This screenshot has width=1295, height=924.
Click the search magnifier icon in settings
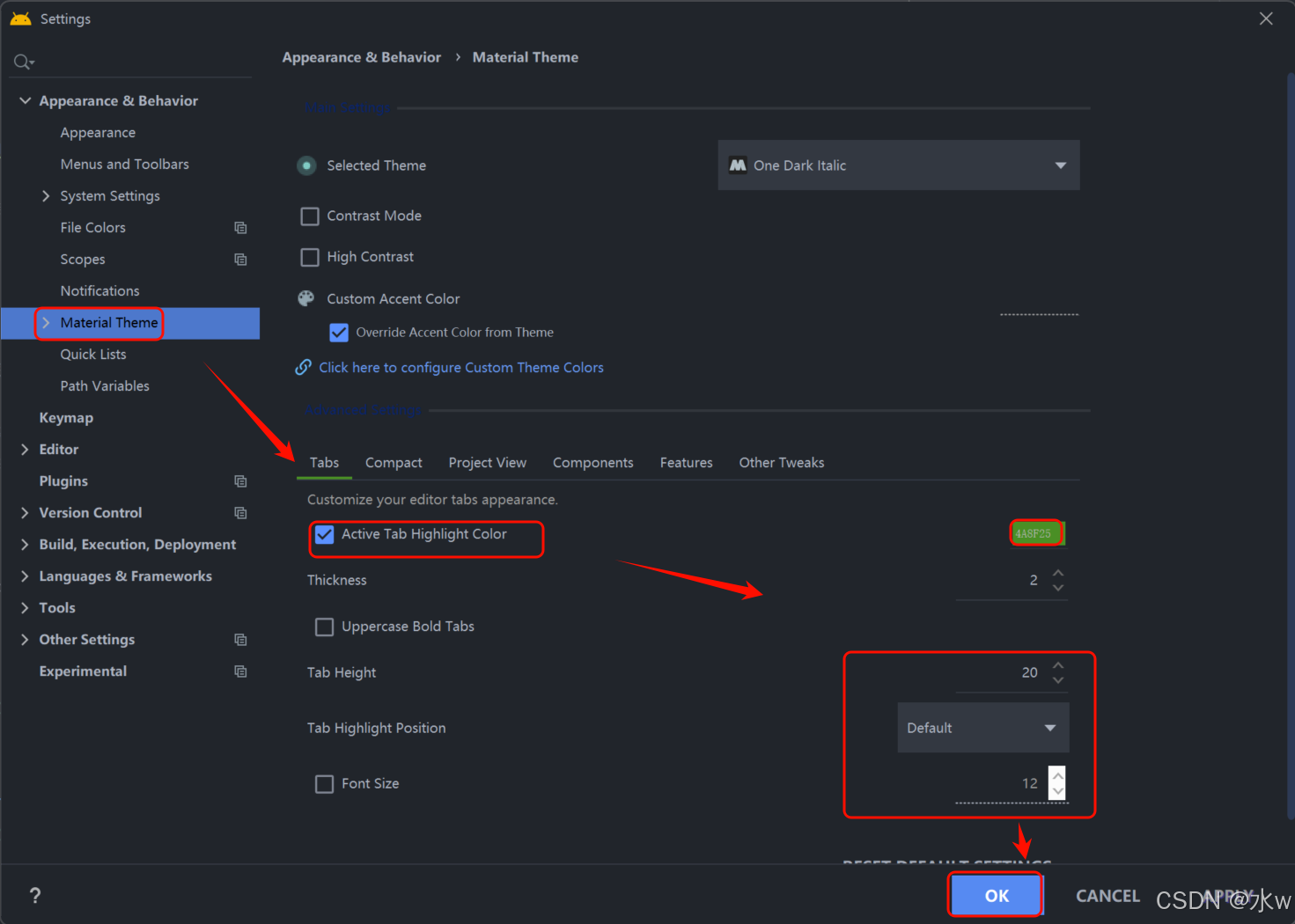(x=23, y=62)
